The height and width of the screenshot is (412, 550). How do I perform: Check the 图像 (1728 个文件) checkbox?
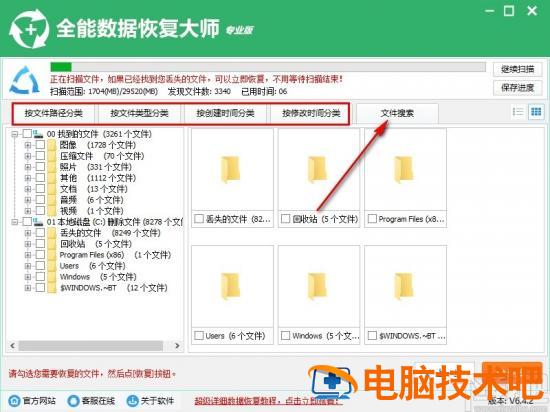(x=40, y=145)
